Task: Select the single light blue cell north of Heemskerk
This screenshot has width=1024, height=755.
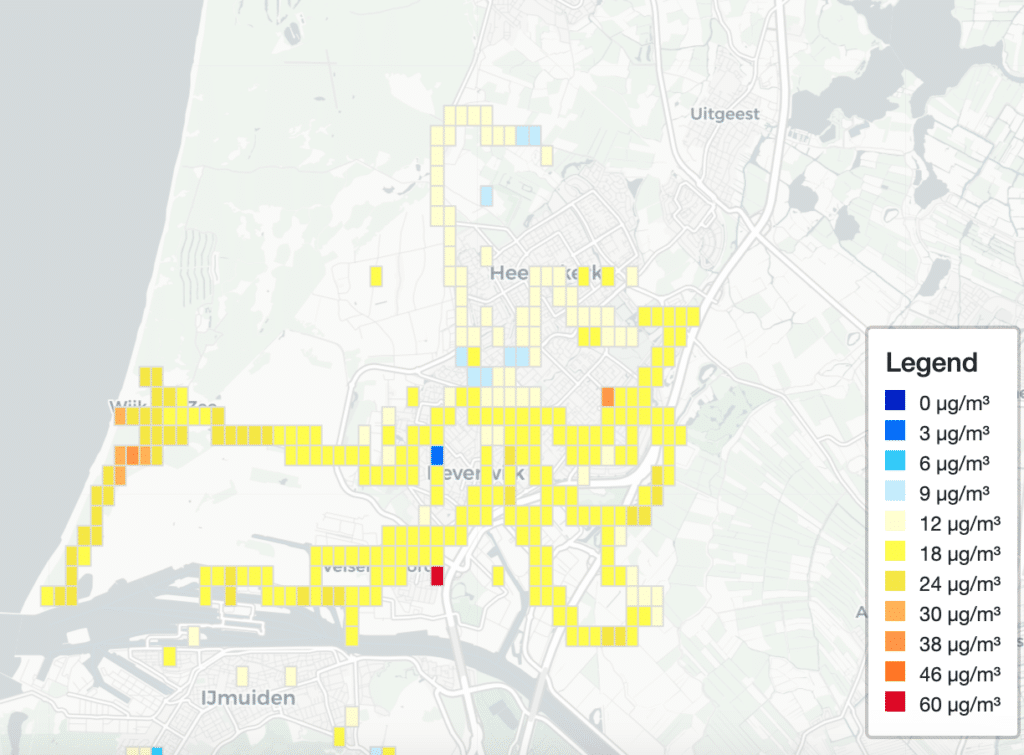Action: [486, 195]
